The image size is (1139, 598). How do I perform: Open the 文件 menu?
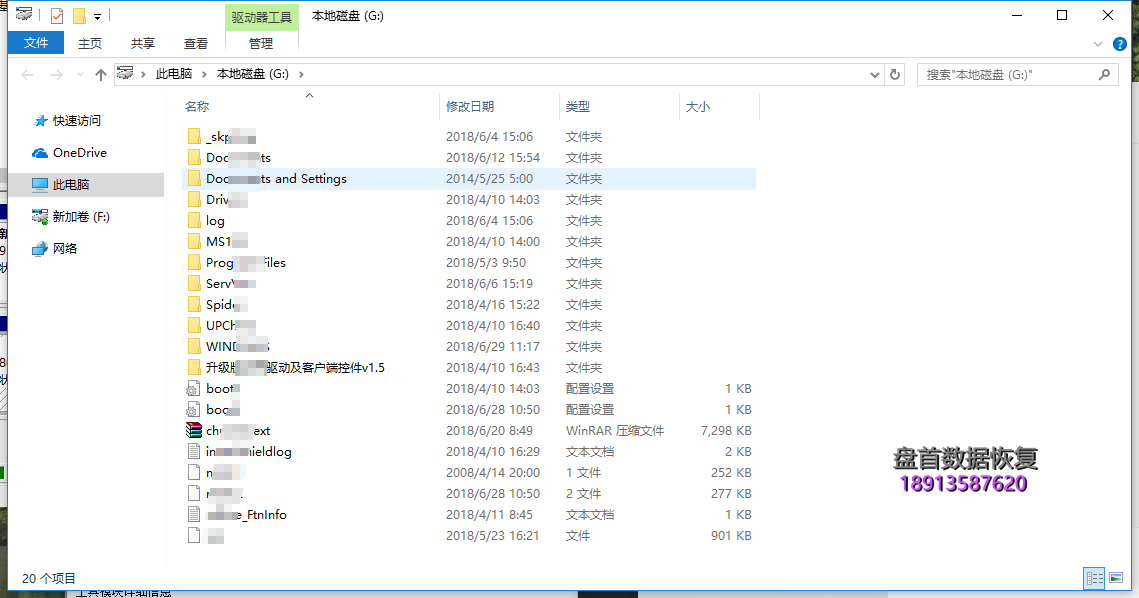click(36, 43)
